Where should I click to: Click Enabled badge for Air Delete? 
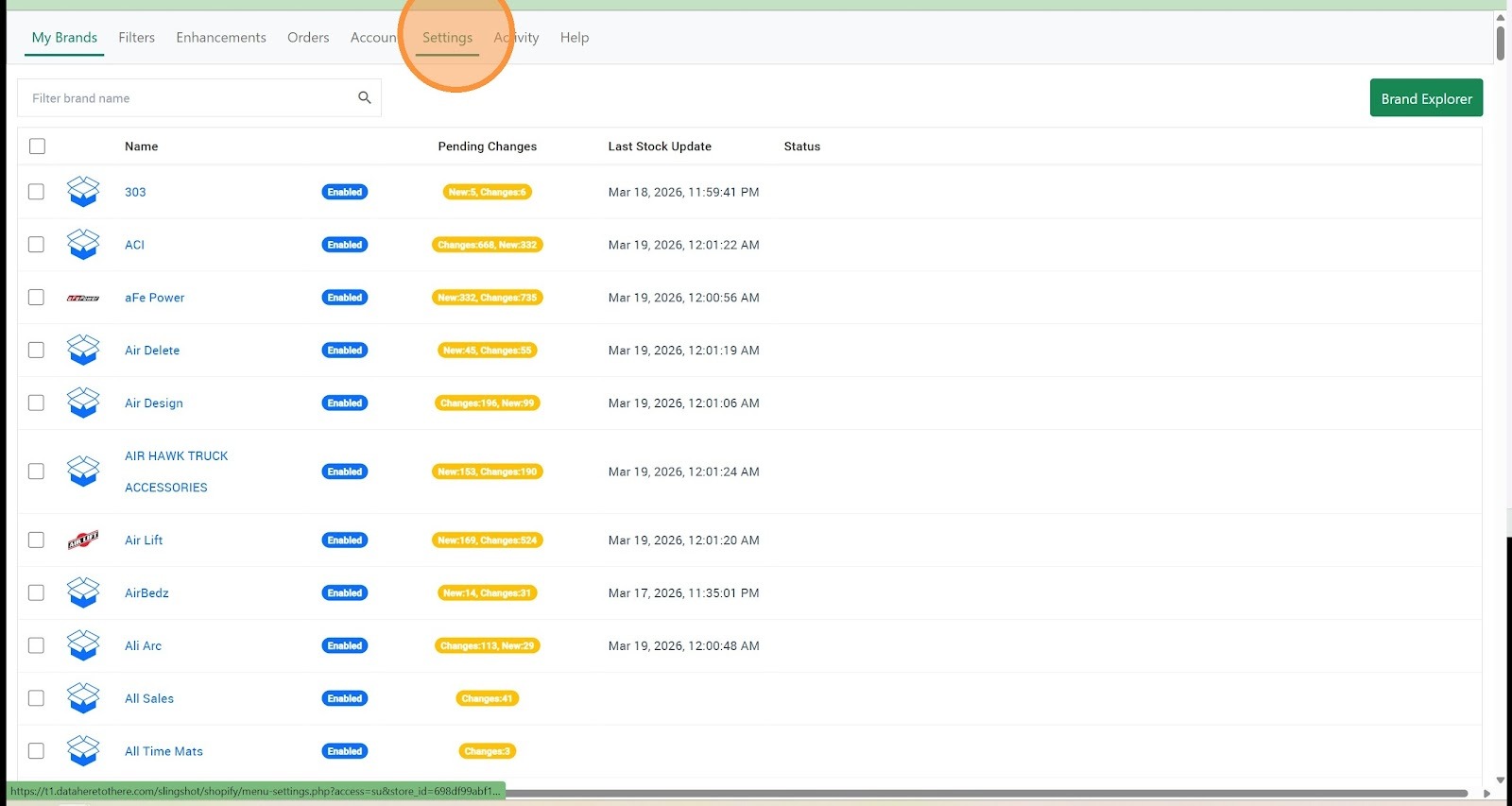(345, 351)
